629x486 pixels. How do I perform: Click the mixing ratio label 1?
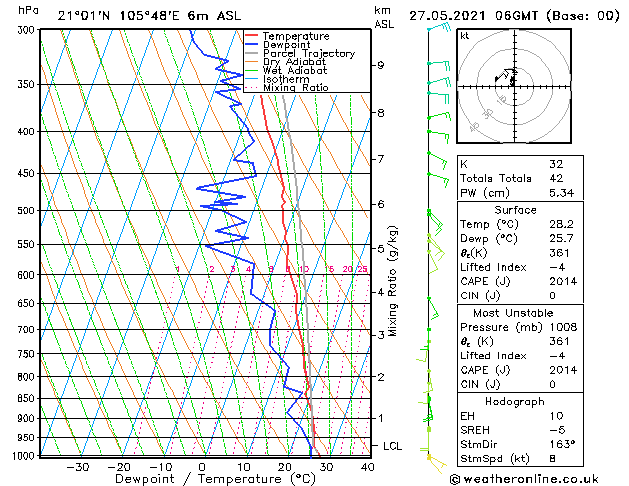click(x=178, y=269)
